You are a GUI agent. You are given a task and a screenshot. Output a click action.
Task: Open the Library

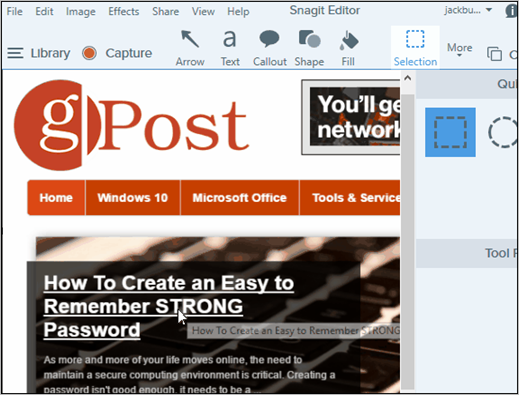click(x=50, y=53)
